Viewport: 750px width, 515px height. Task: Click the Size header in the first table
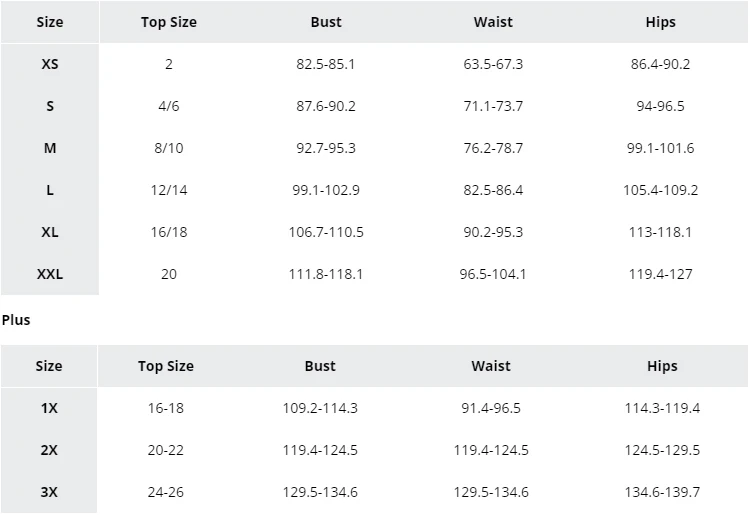[50, 22]
